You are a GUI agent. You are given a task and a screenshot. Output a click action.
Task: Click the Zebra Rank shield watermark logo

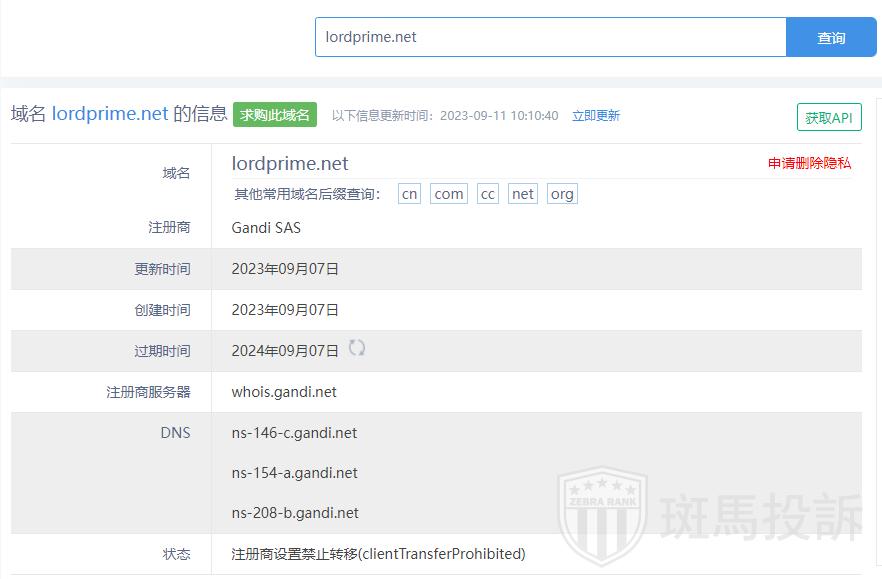point(601,515)
